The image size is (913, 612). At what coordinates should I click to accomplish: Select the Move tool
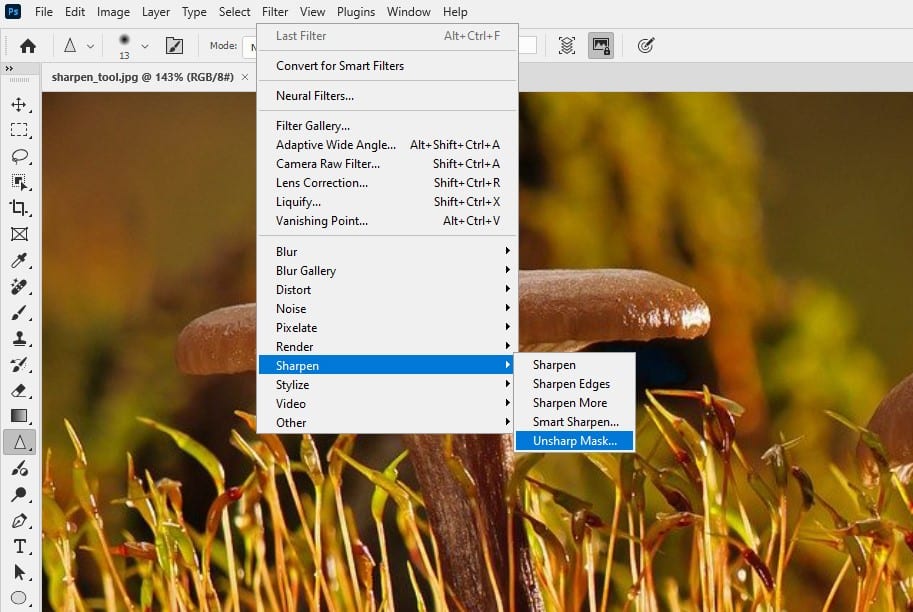19,104
